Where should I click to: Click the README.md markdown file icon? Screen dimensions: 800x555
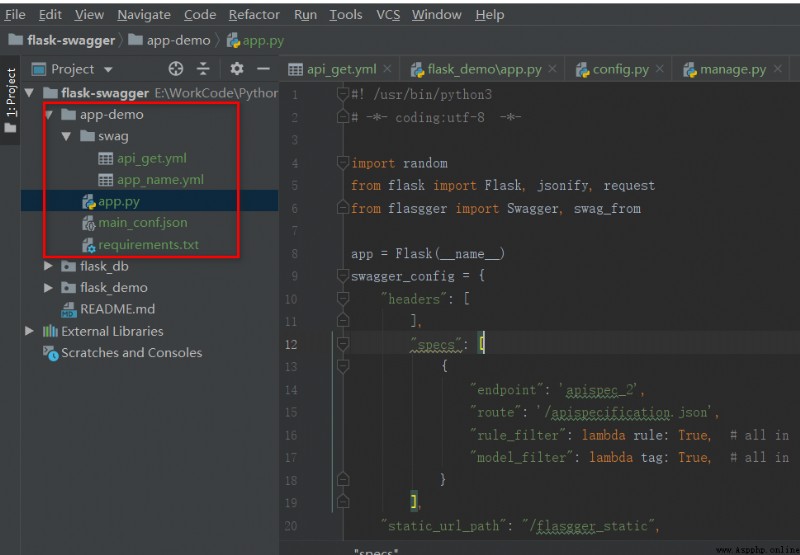69,309
